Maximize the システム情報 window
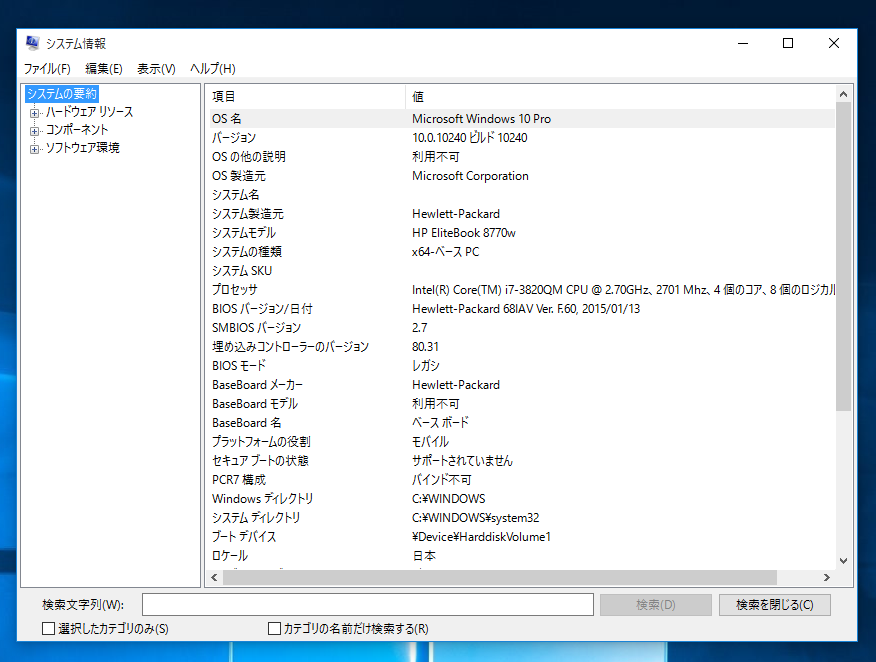Screen dimensions: 876x662 (788, 43)
